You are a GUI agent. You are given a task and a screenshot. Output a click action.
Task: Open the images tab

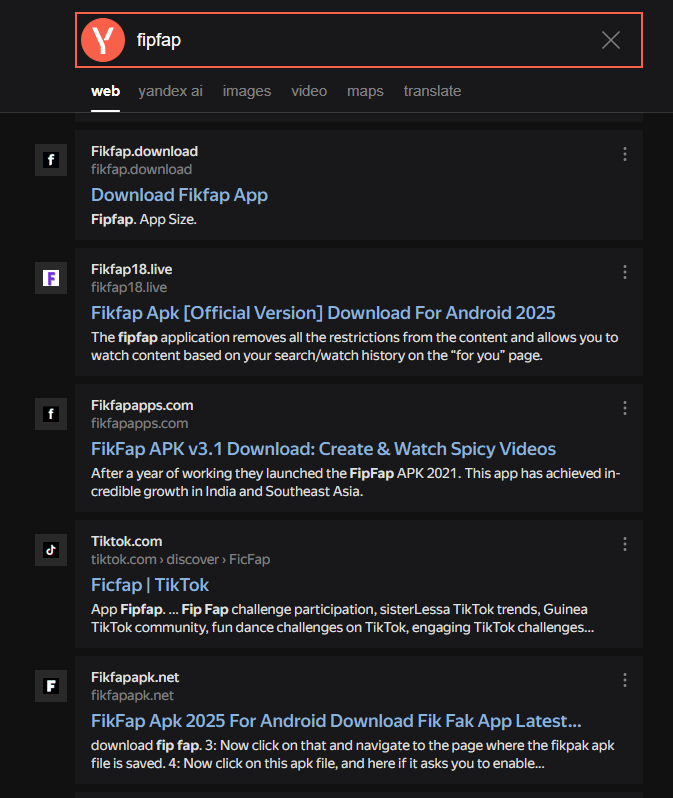[247, 91]
